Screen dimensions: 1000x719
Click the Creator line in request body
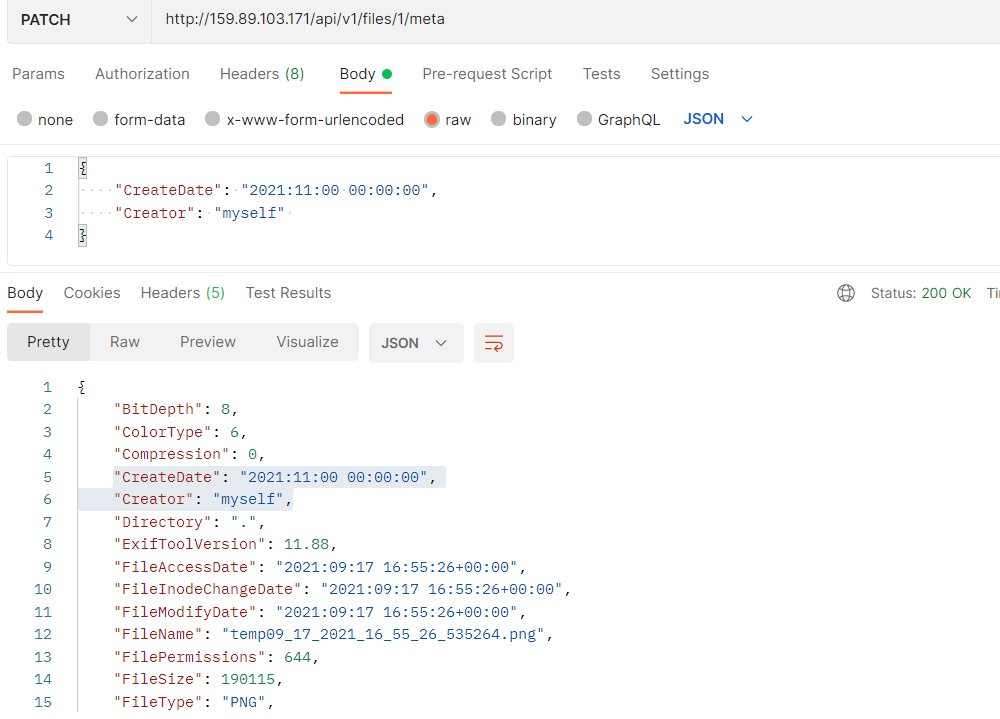click(x=199, y=213)
